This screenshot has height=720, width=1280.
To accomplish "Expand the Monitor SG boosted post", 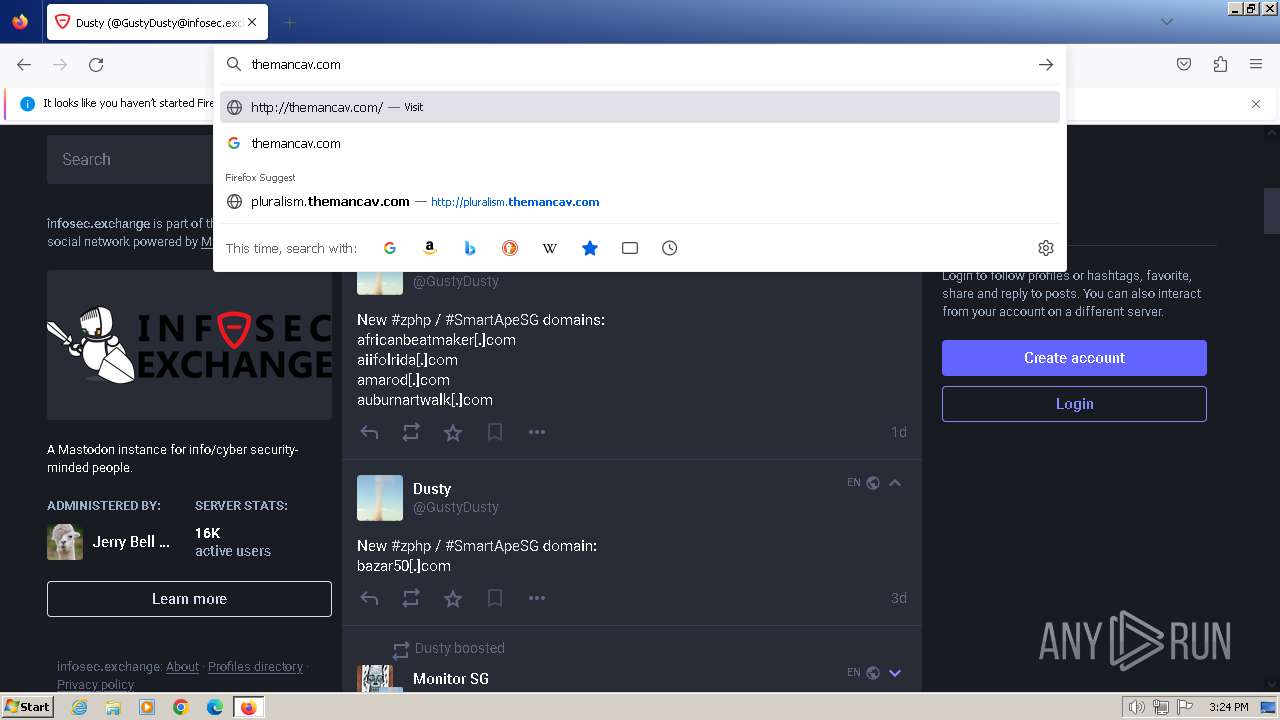I will 895,673.
